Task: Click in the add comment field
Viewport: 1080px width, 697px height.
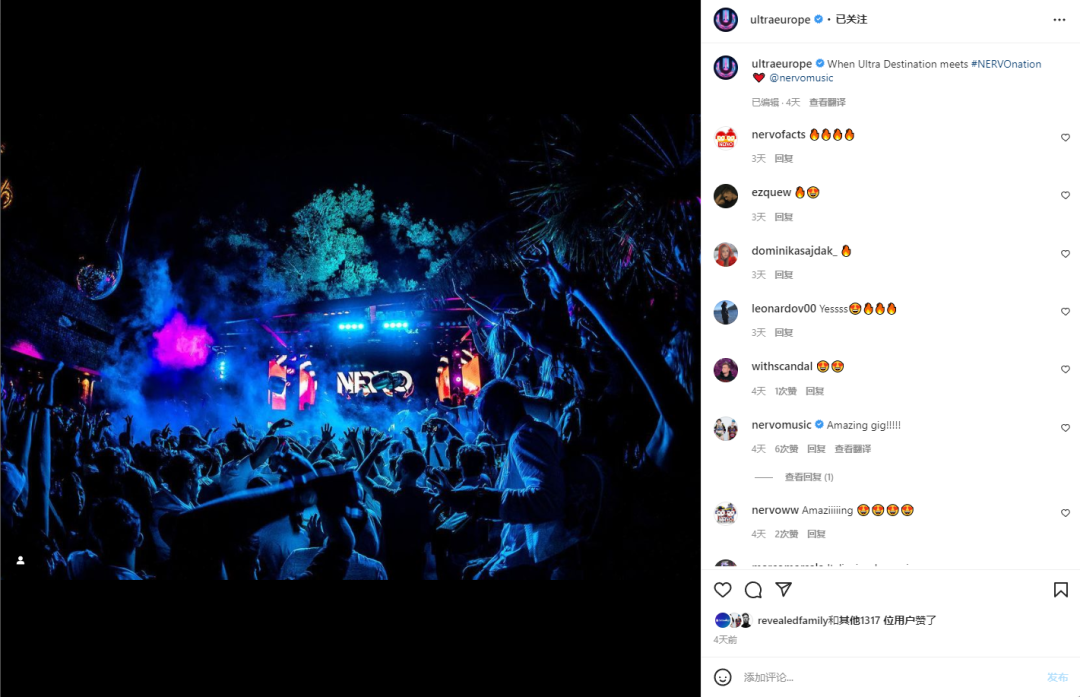Action: [889, 677]
